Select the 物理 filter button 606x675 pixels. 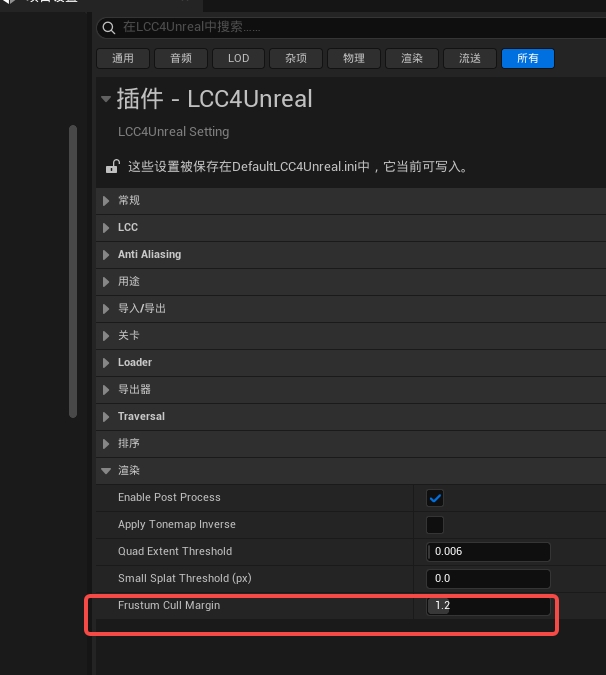(354, 59)
